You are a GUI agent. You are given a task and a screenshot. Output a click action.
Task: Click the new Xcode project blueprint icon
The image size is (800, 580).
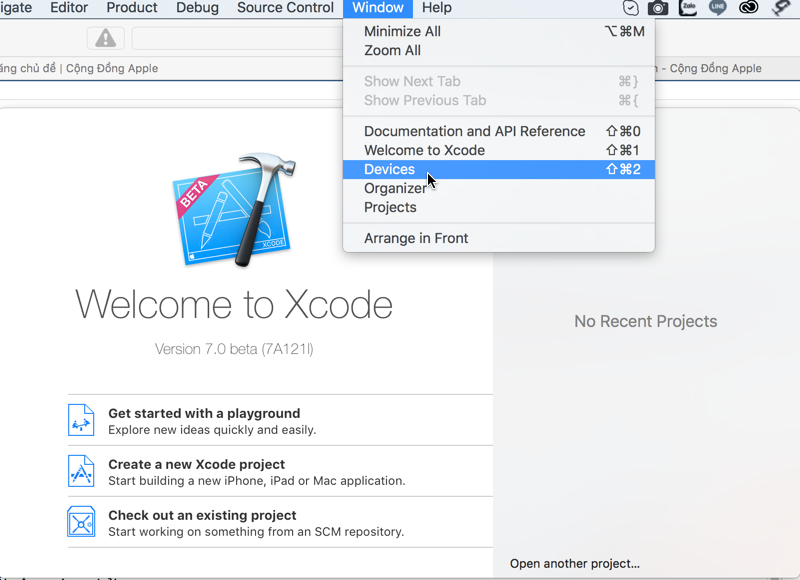(x=81, y=471)
